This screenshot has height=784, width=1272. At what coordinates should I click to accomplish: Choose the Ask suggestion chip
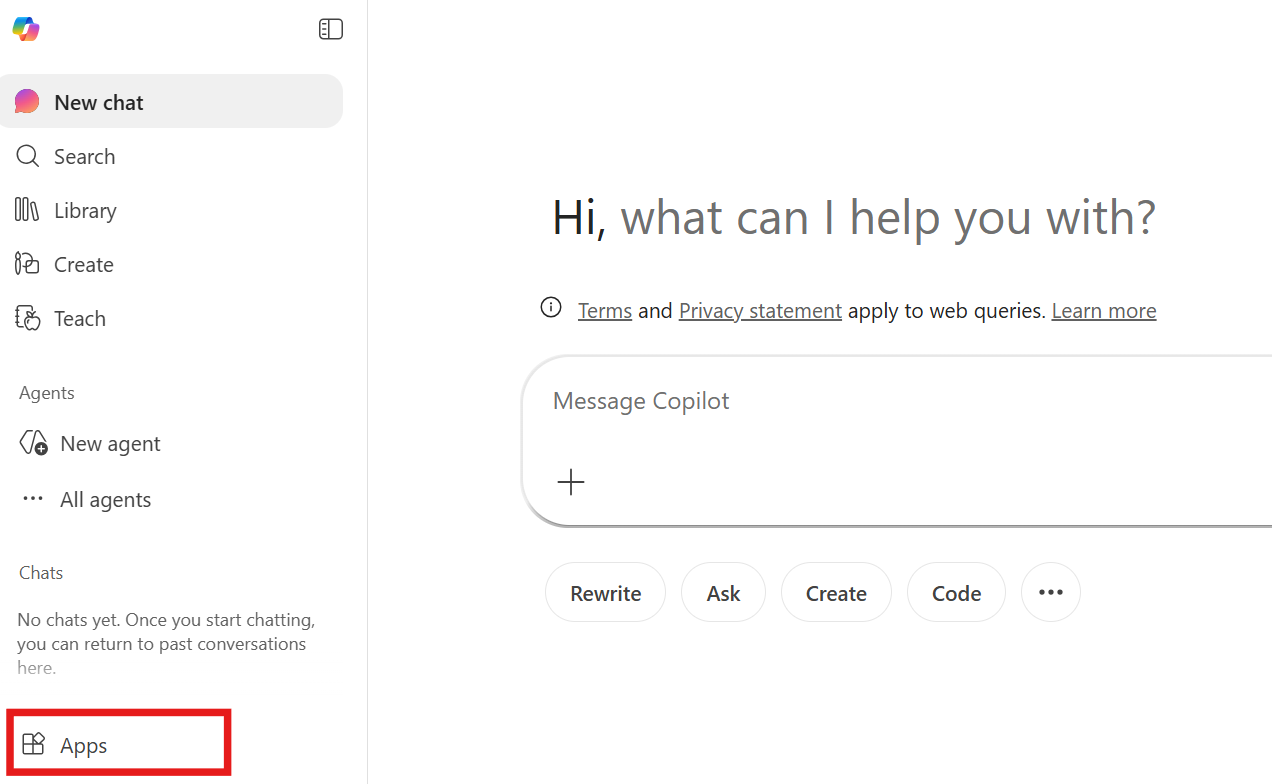[723, 592]
